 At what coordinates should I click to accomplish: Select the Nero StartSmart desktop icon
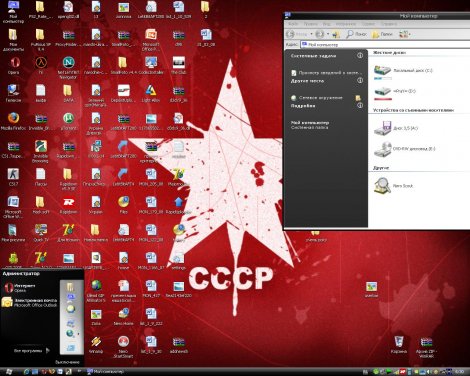coord(123,347)
